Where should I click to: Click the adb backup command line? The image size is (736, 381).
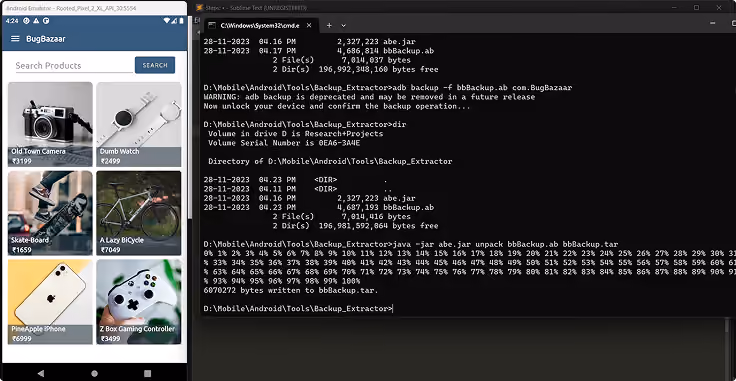coord(388,88)
